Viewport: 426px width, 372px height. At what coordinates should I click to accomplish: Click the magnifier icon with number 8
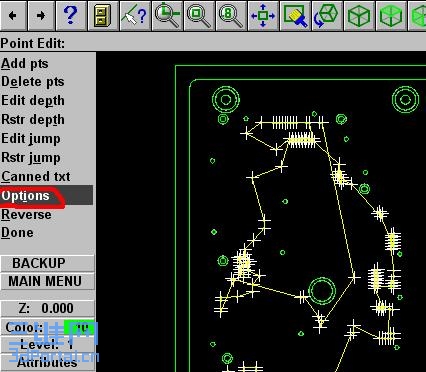click(x=231, y=15)
